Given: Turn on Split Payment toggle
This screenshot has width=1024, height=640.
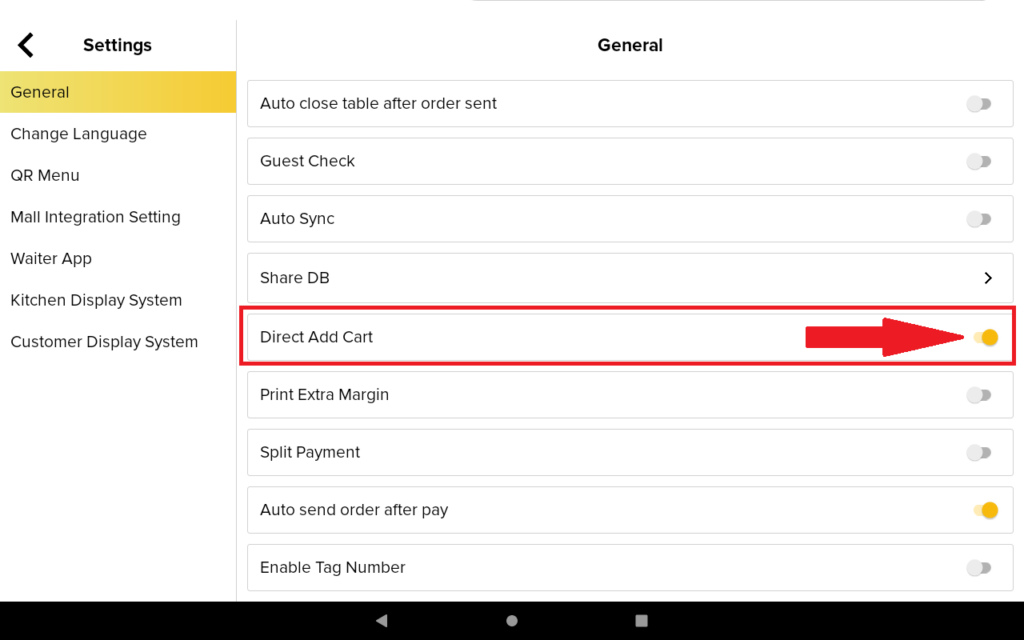Looking at the screenshot, I should point(979,453).
